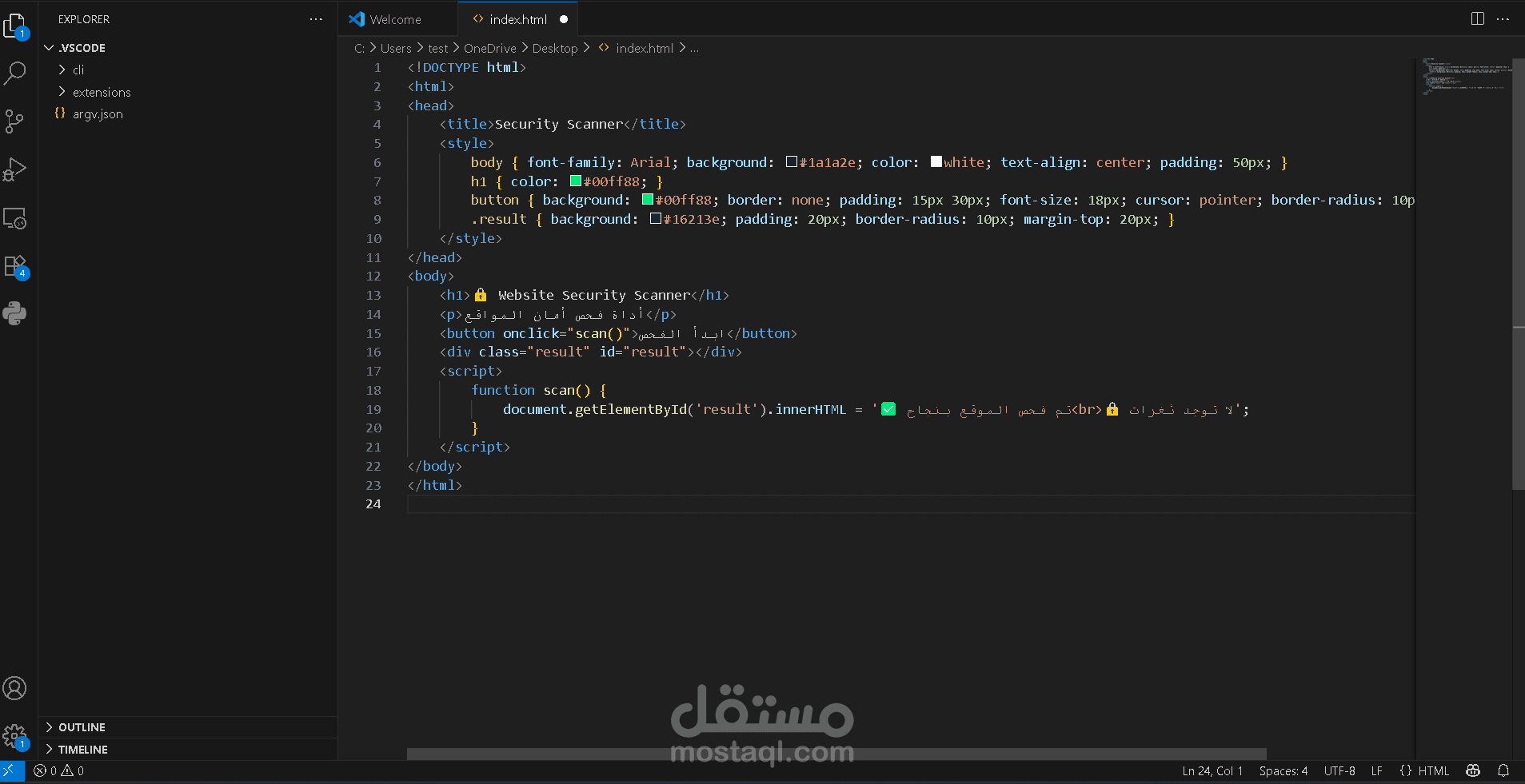Click the green #00ff88 color swatch on line 7
The width and height of the screenshot is (1525, 784).
577,181
